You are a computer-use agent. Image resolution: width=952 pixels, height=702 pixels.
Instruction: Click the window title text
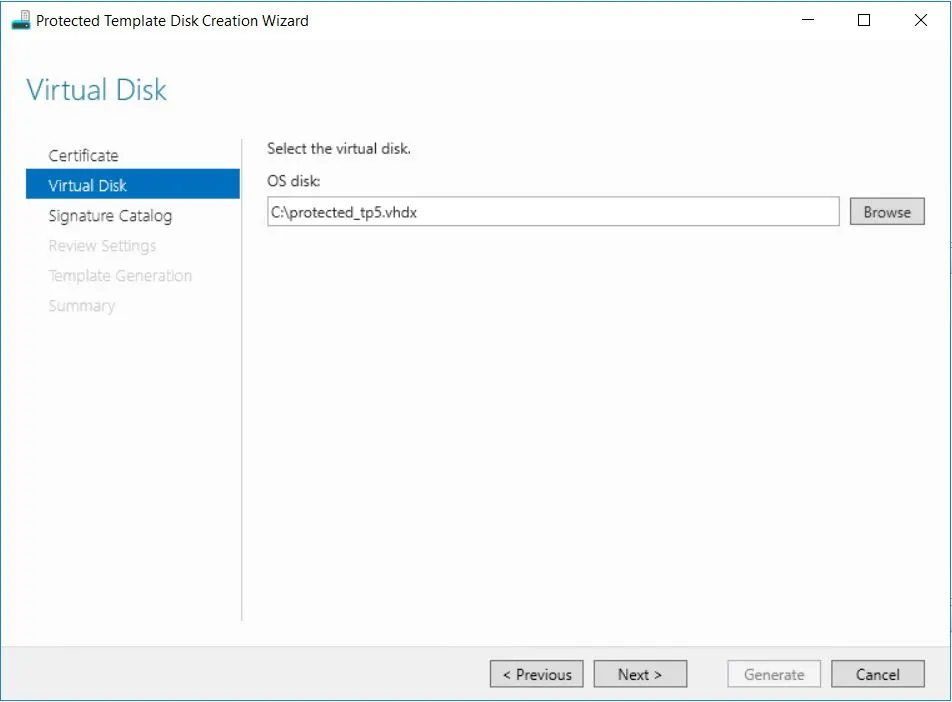pyautogui.click(x=172, y=20)
